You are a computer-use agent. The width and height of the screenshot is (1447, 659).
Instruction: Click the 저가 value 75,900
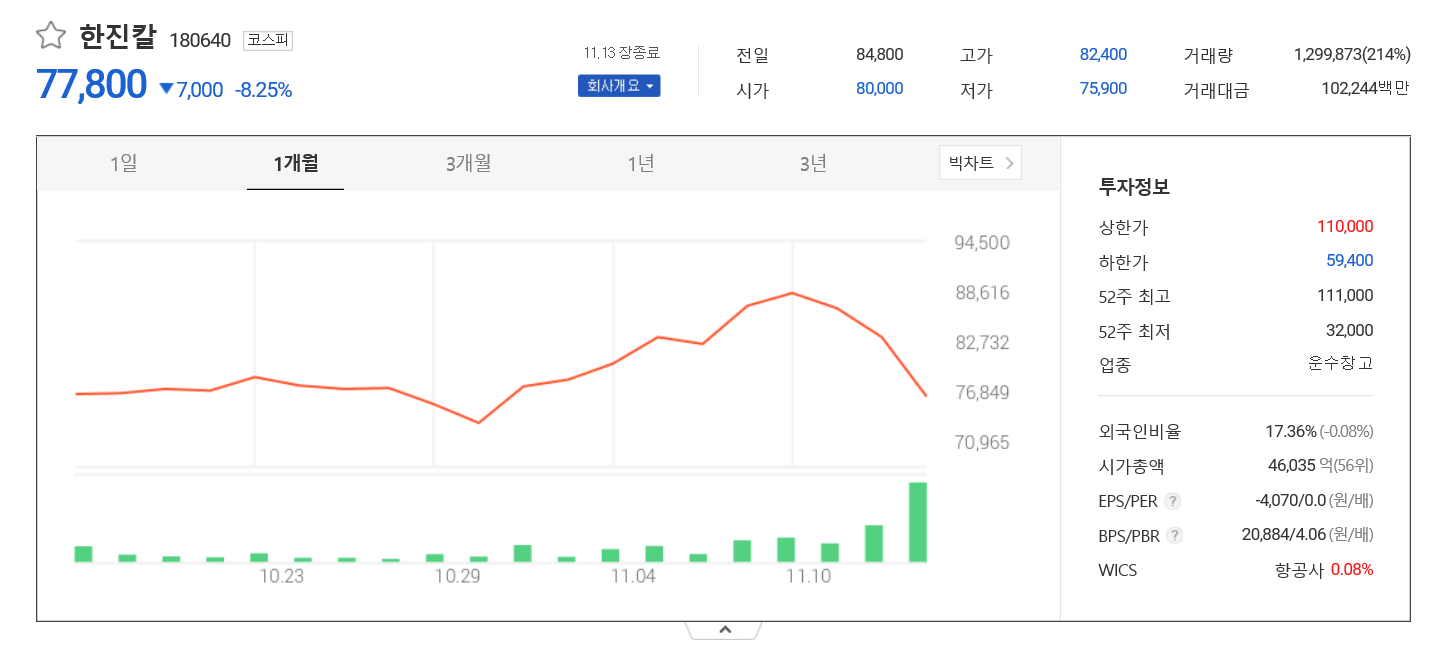click(x=1103, y=88)
